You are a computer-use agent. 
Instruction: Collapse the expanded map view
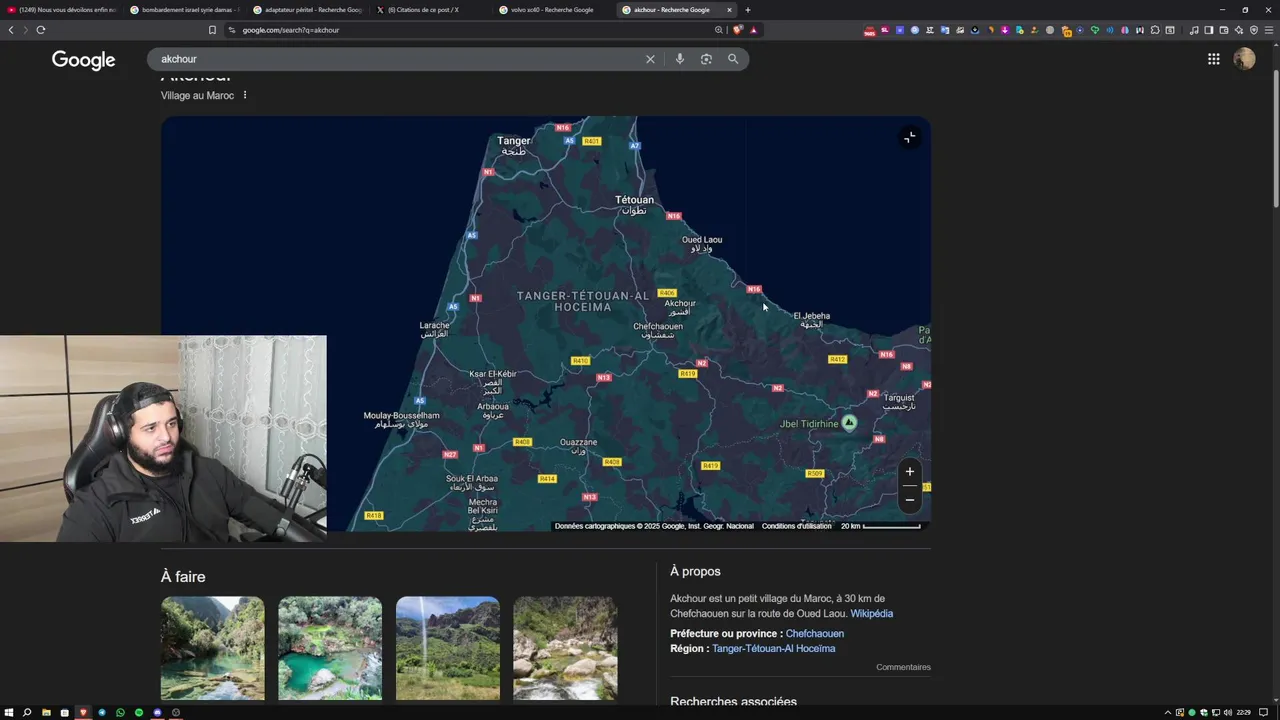tap(909, 137)
